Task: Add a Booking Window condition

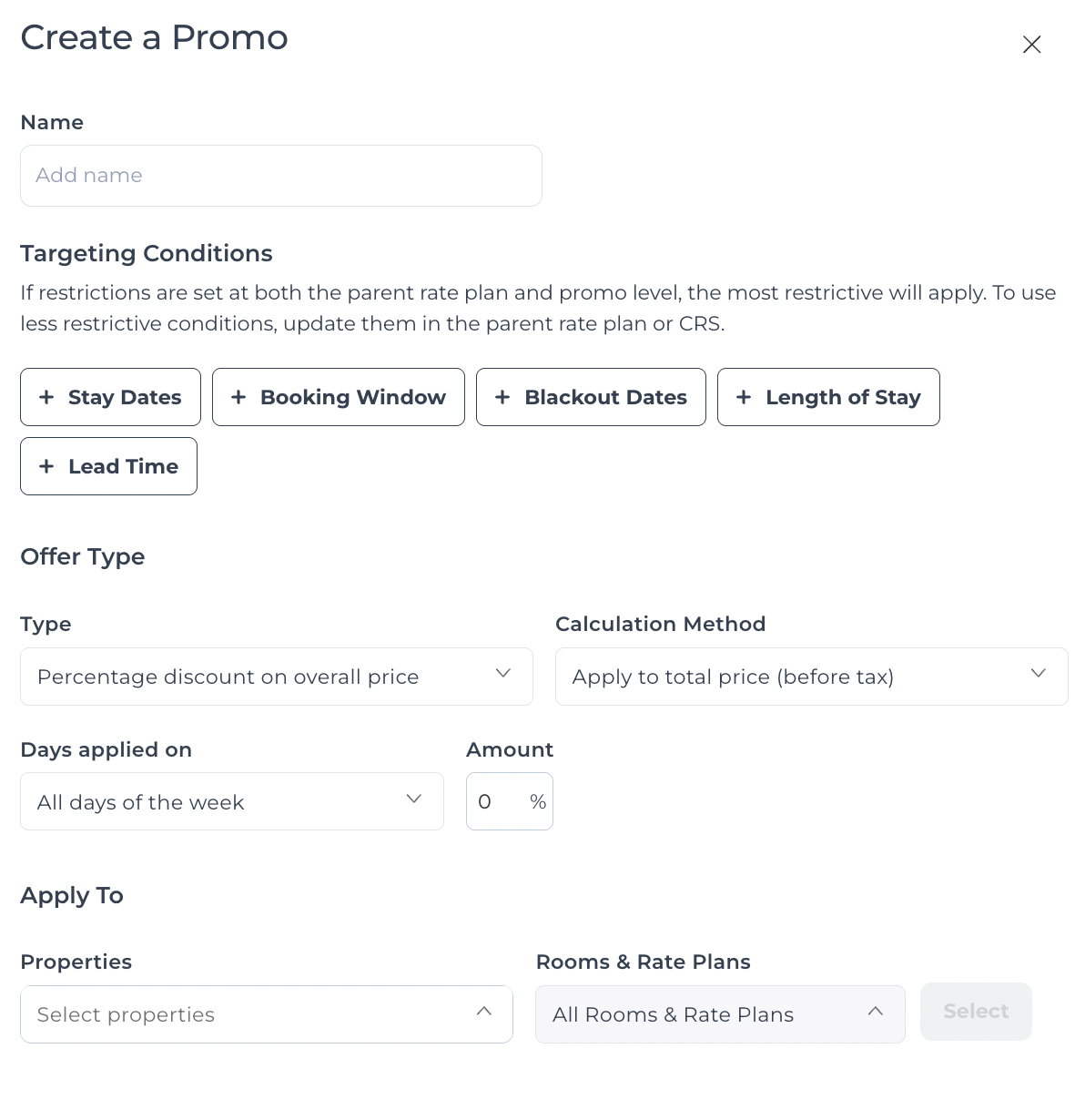Action: click(x=338, y=397)
